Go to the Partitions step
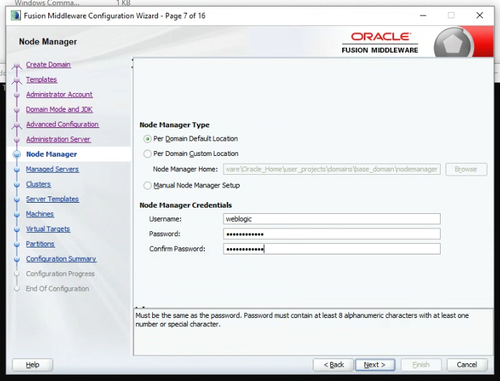This screenshot has height=381, width=500. point(40,244)
